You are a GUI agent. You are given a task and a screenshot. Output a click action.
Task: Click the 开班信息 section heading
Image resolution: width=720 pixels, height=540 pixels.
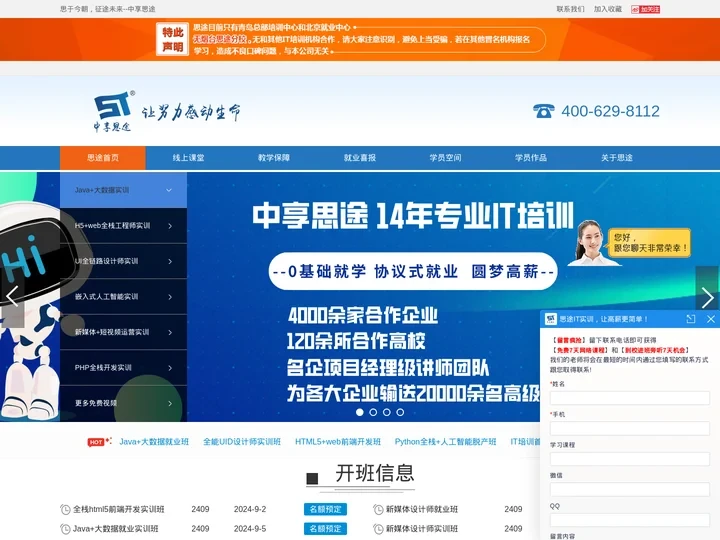374,473
